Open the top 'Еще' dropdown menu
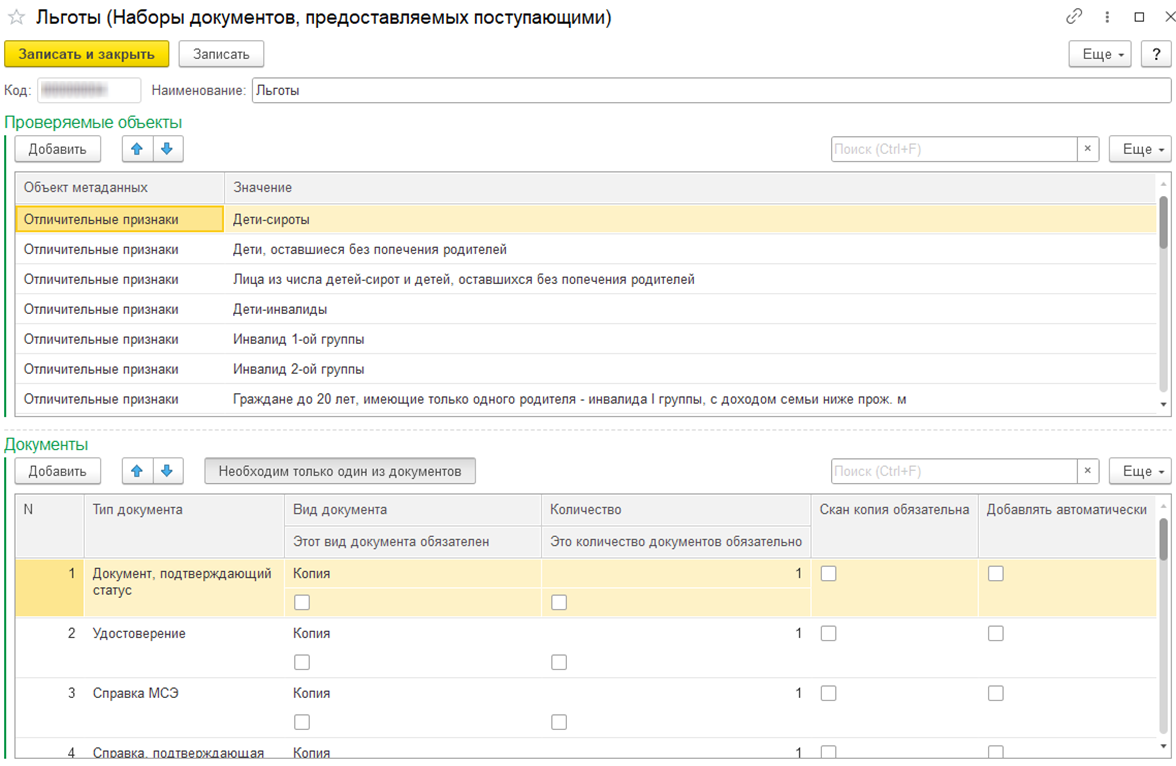Image resolution: width=1176 pixels, height=766 pixels. pyautogui.click(x=1100, y=54)
